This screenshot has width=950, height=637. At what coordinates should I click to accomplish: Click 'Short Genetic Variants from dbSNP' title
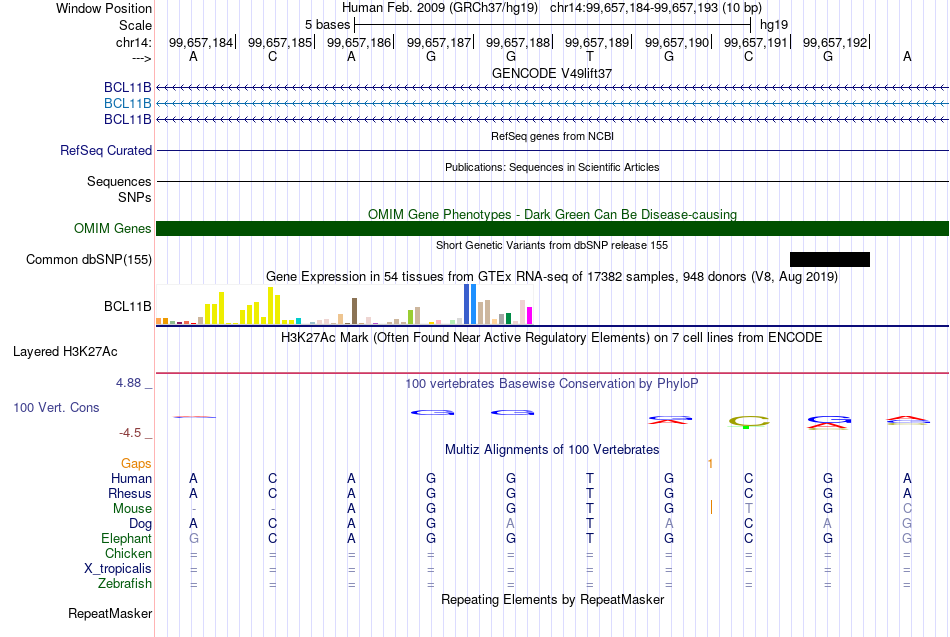552,245
